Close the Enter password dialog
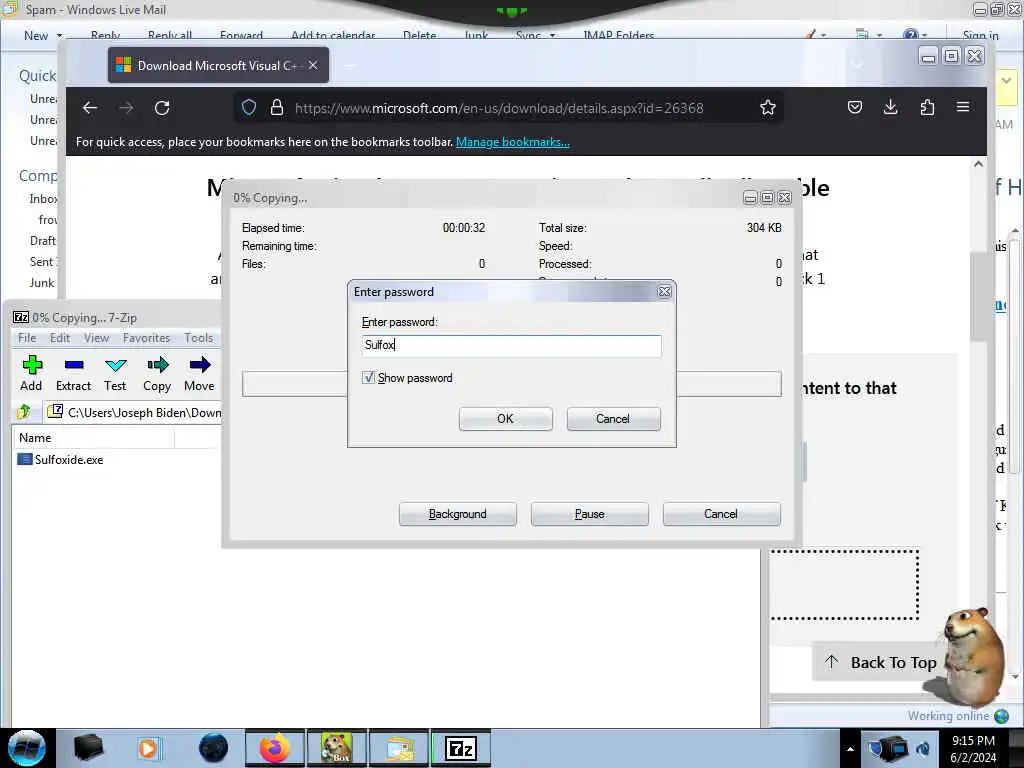 click(x=664, y=292)
